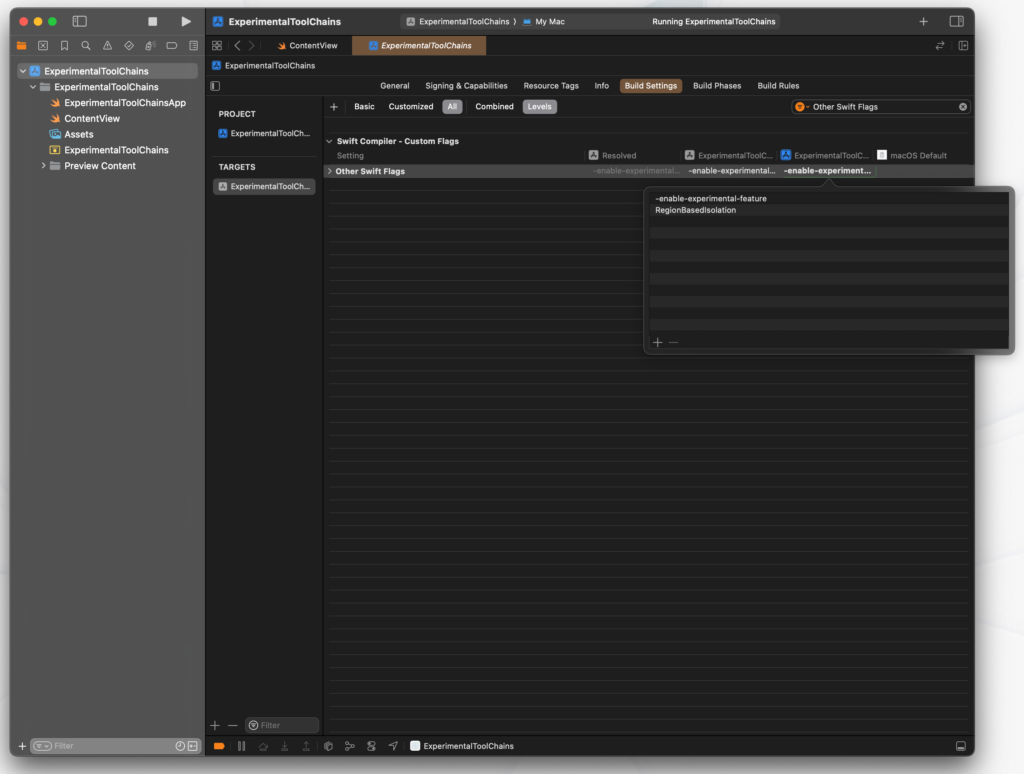Select the project under PROJECT
1024x774 pixels.
[264, 133]
